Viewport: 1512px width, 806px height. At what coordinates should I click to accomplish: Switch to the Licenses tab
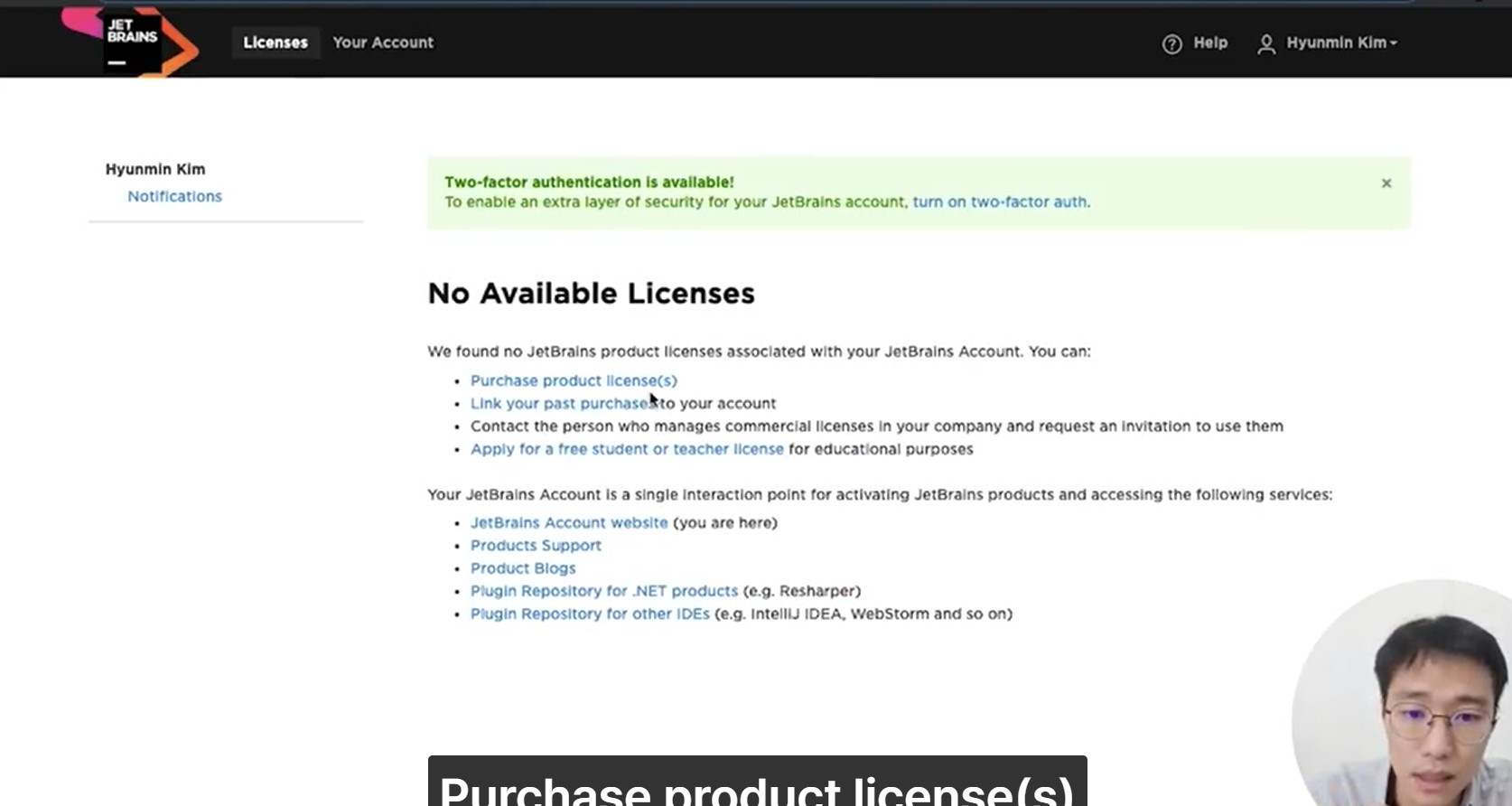pos(275,42)
